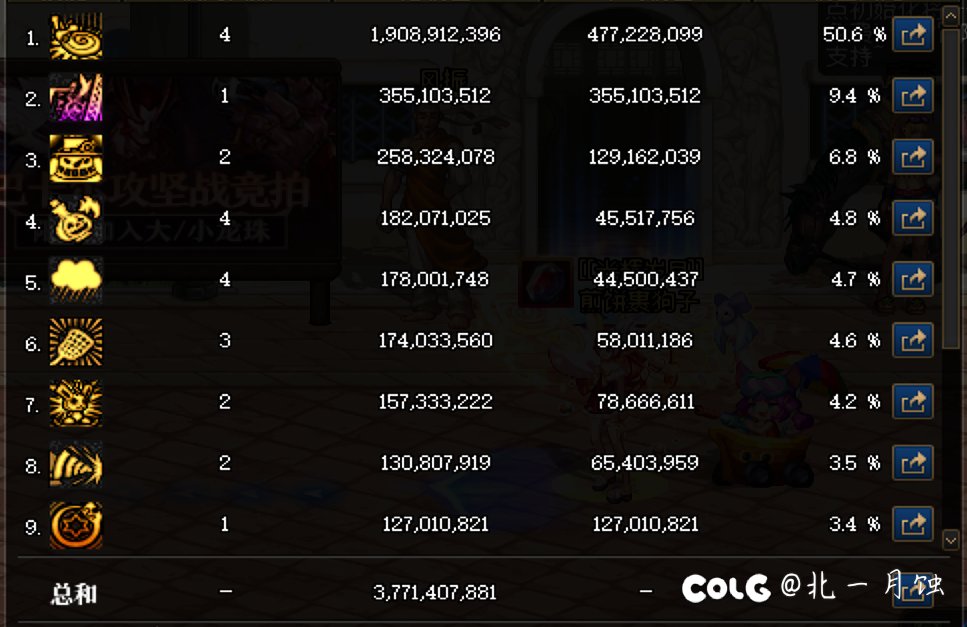Select the fly swatter skill icon in row 6
Screen dimensions: 967x627
76,342
